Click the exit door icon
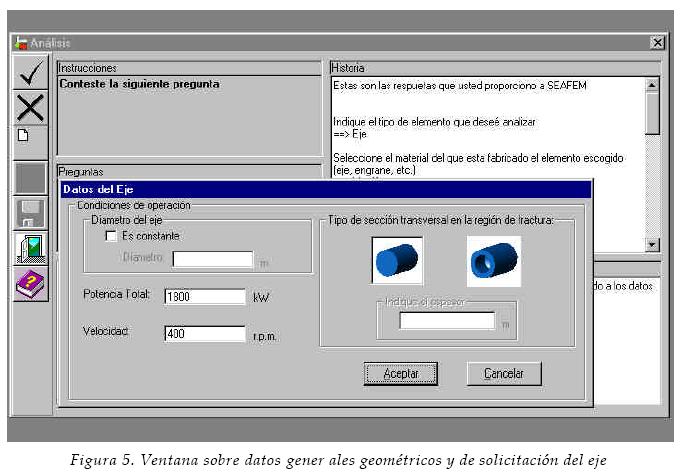Image resolution: width=681 pixels, height=476 pixels. click(x=30, y=249)
